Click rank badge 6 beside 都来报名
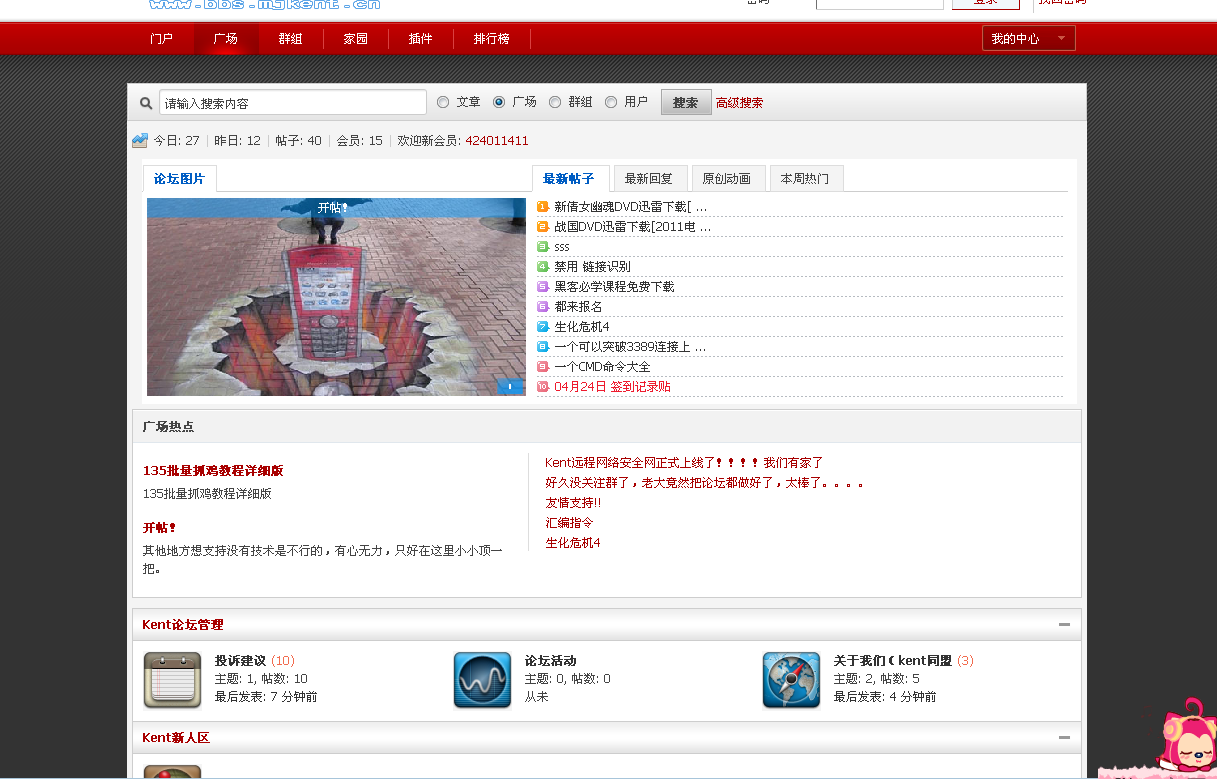This screenshot has width=1217, height=779. coord(543,307)
